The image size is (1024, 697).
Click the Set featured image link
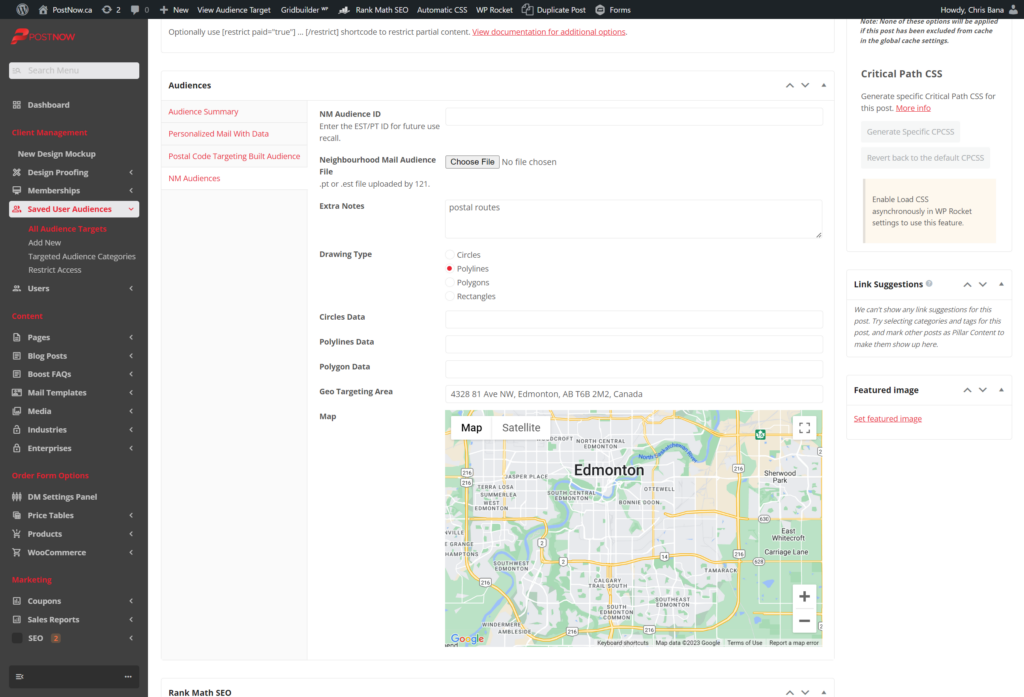887,419
